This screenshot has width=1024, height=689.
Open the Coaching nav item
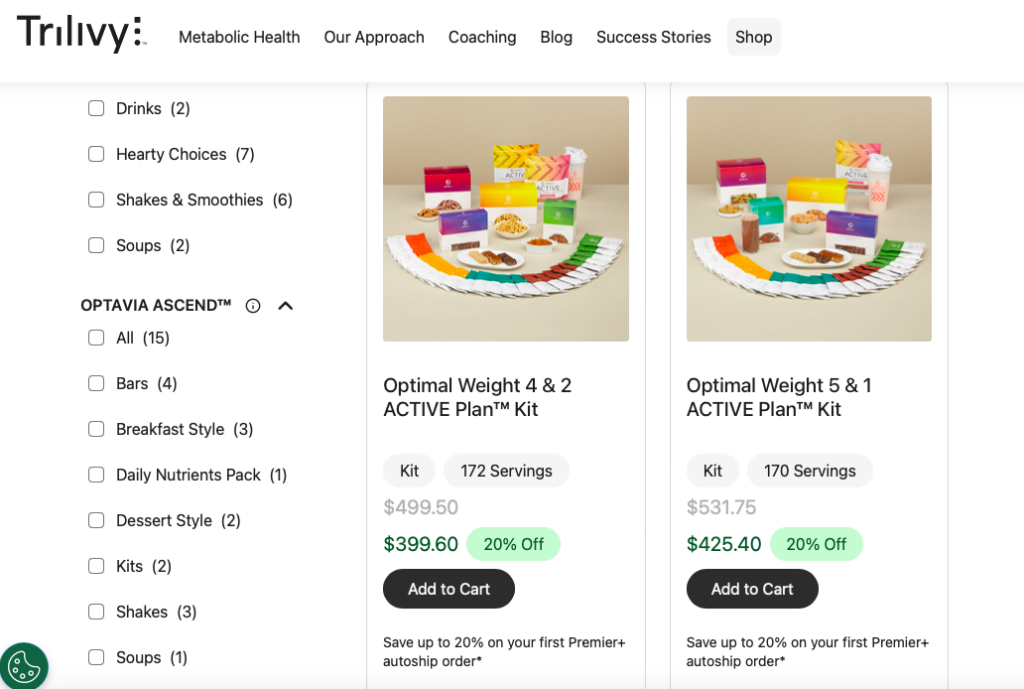point(482,37)
